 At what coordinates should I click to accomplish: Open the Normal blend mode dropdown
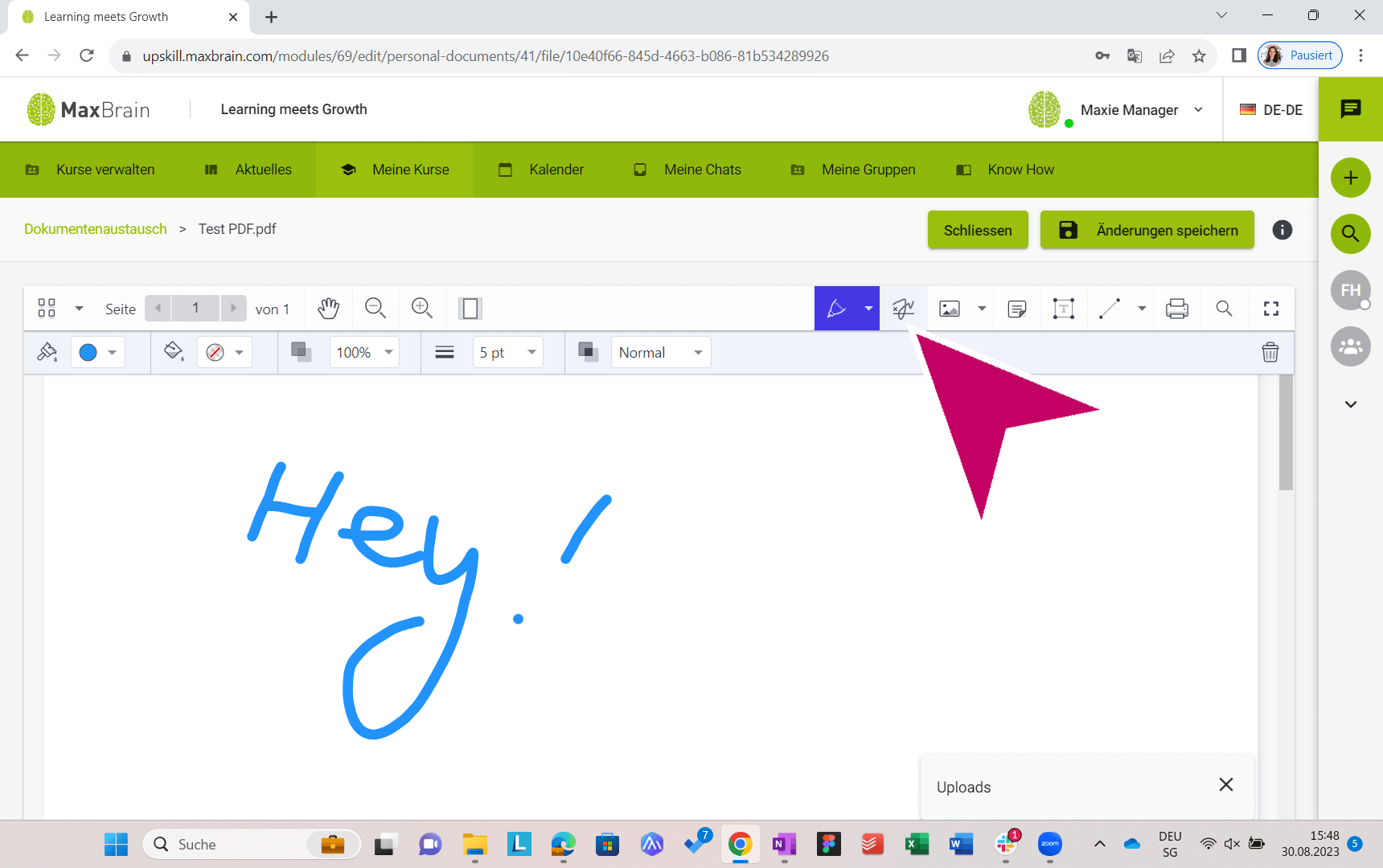click(x=661, y=352)
